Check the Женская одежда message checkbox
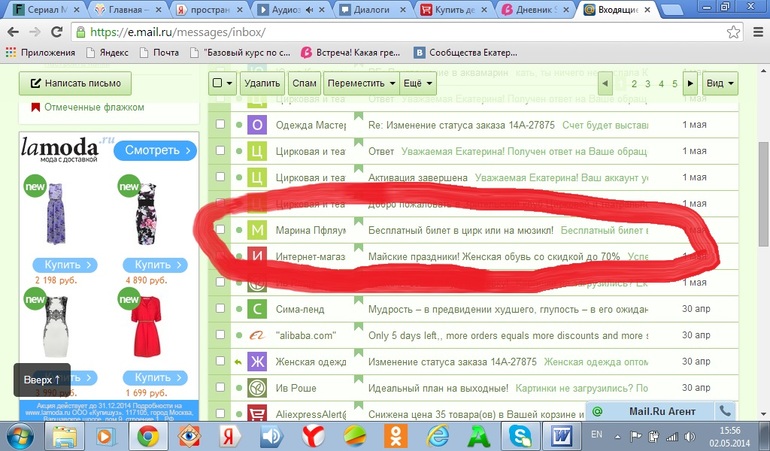 220,361
